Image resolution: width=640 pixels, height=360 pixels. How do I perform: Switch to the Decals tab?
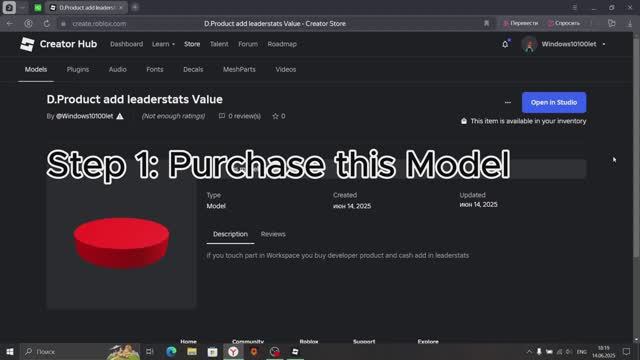point(193,69)
